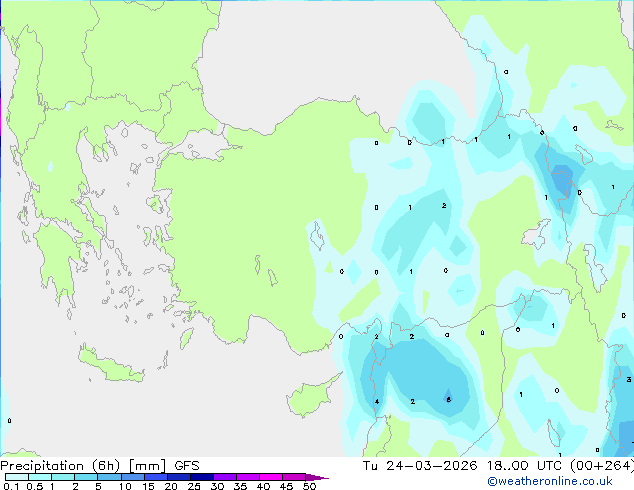Click the '30' legend scale label
Screen dimensions: 634x490
point(217,486)
